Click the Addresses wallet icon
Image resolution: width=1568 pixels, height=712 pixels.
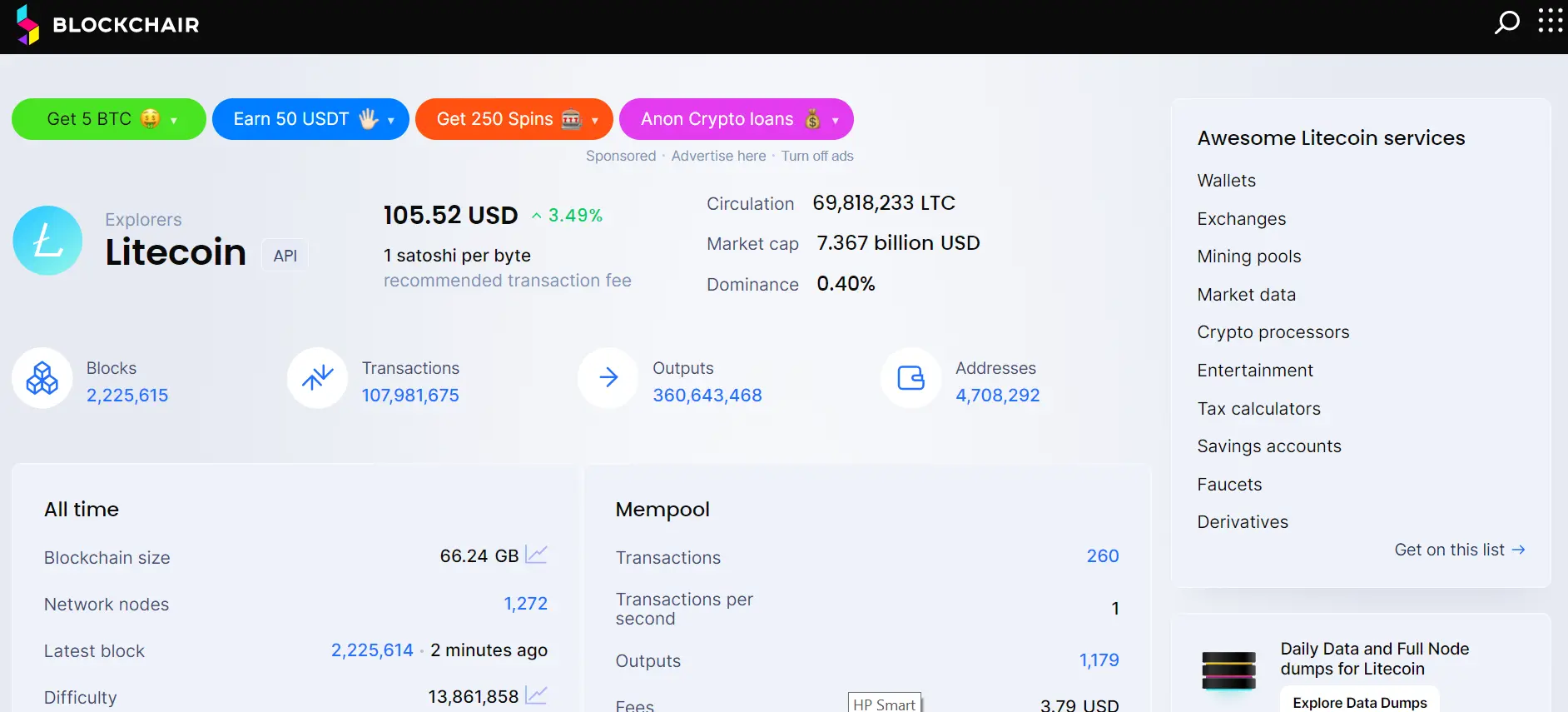(x=911, y=378)
